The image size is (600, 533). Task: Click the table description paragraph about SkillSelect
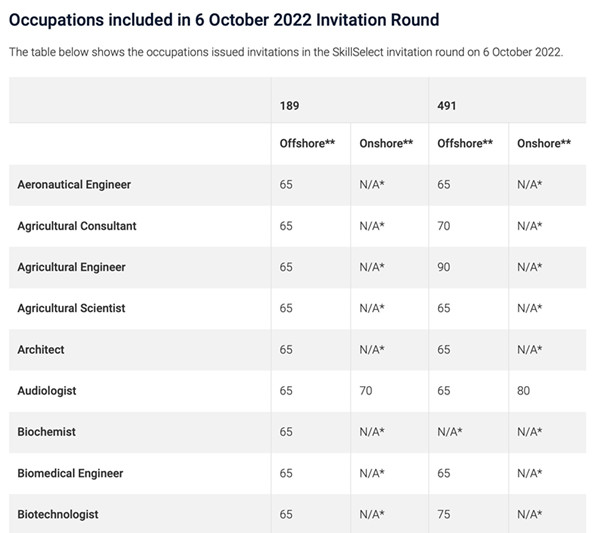(x=286, y=52)
